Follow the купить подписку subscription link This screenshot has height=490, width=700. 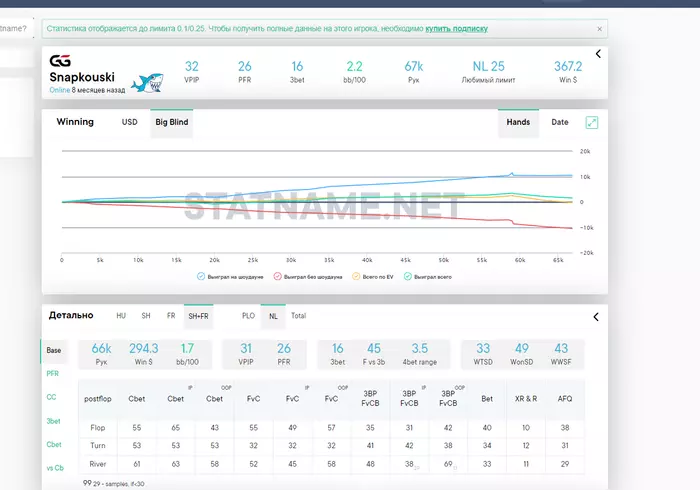(456, 29)
